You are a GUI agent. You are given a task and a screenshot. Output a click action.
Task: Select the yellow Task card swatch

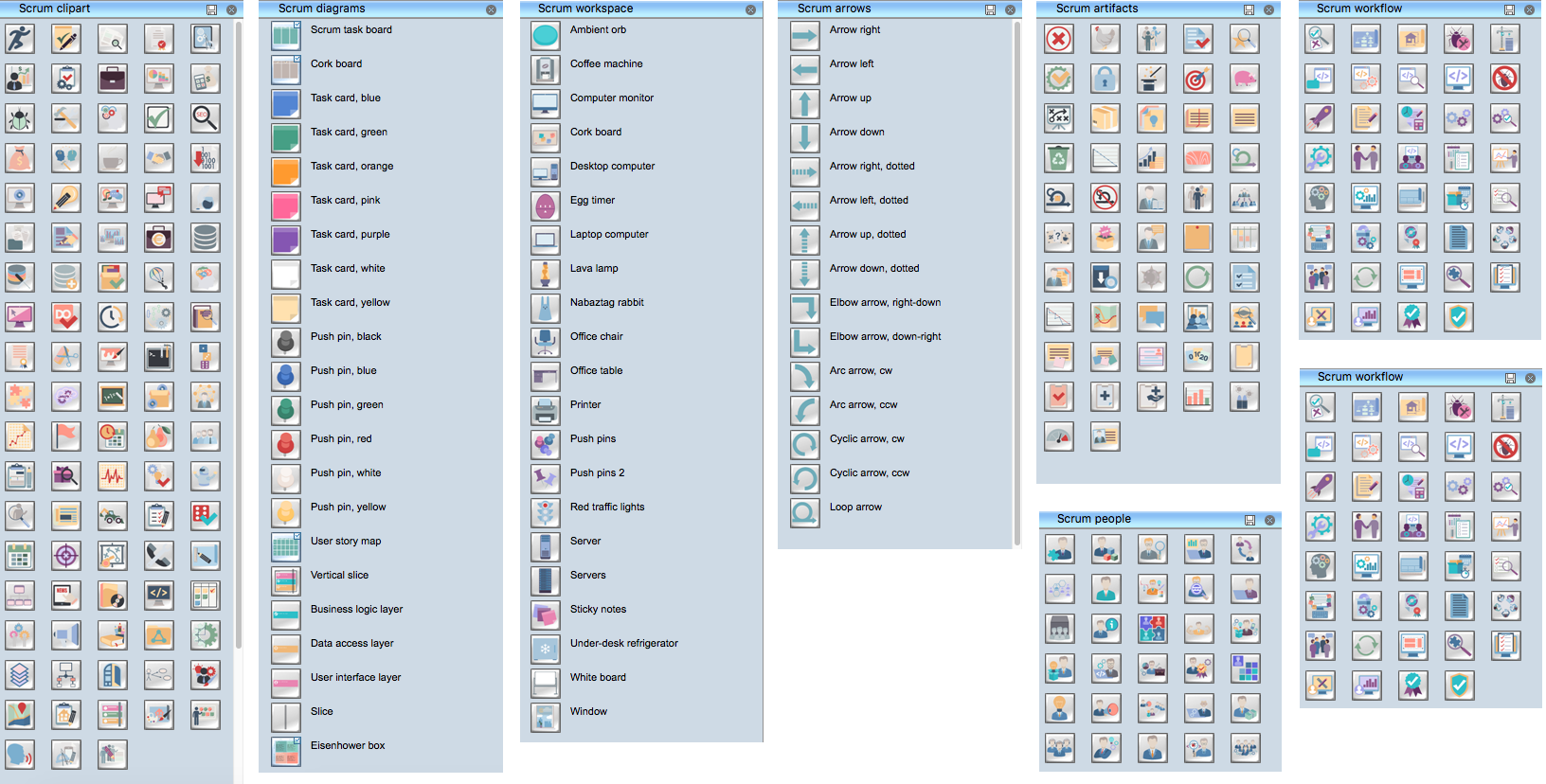pyautogui.click(x=286, y=309)
